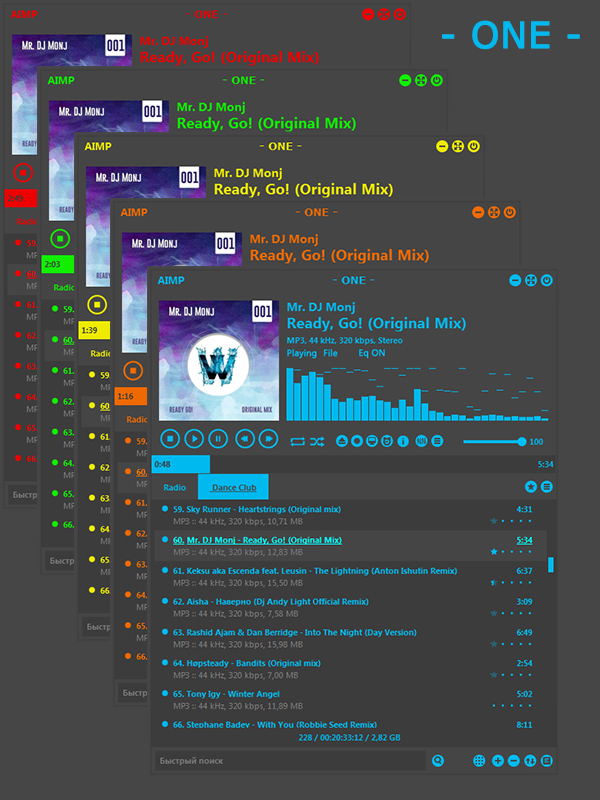
Task: Toggle repeat mode in blue player
Action: (x=297, y=441)
